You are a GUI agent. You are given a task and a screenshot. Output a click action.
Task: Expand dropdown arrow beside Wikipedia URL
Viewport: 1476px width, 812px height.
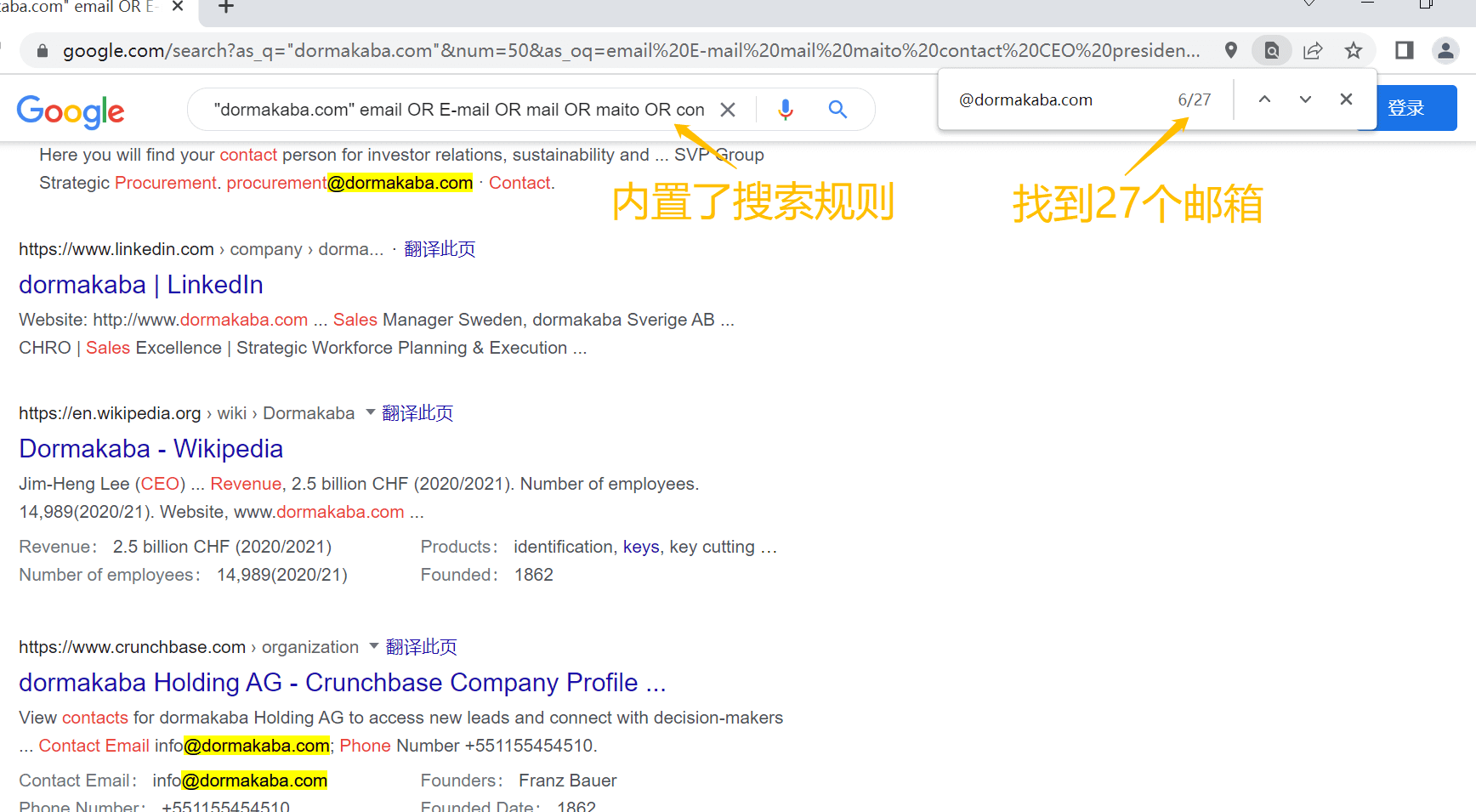[x=371, y=412]
